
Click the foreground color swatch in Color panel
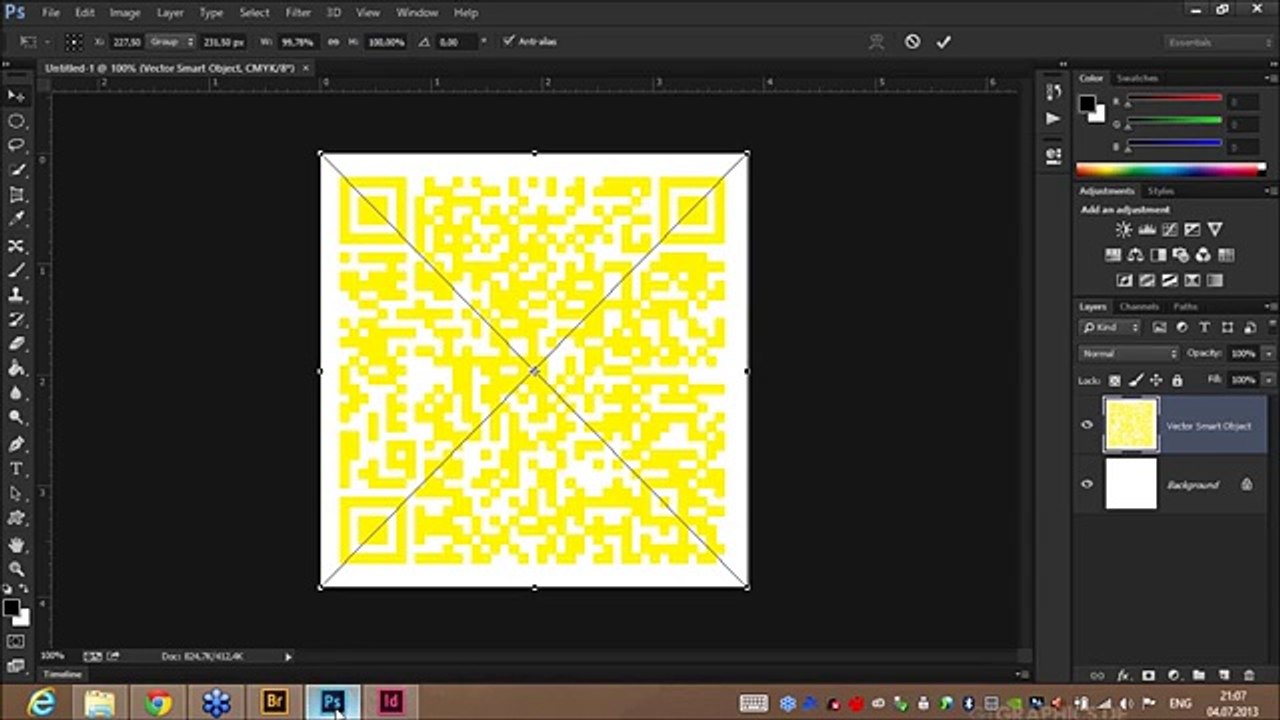tap(1087, 103)
